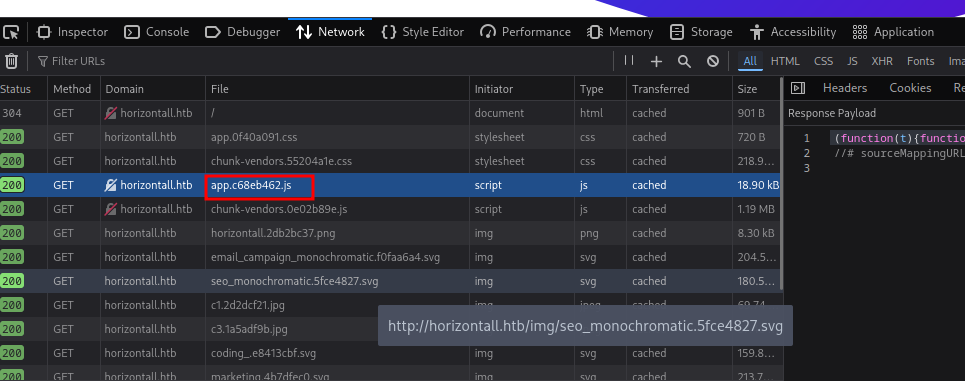The width and height of the screenshot is (965, 381).
Task: Open the Storage tab
Action: pos(701,32)
